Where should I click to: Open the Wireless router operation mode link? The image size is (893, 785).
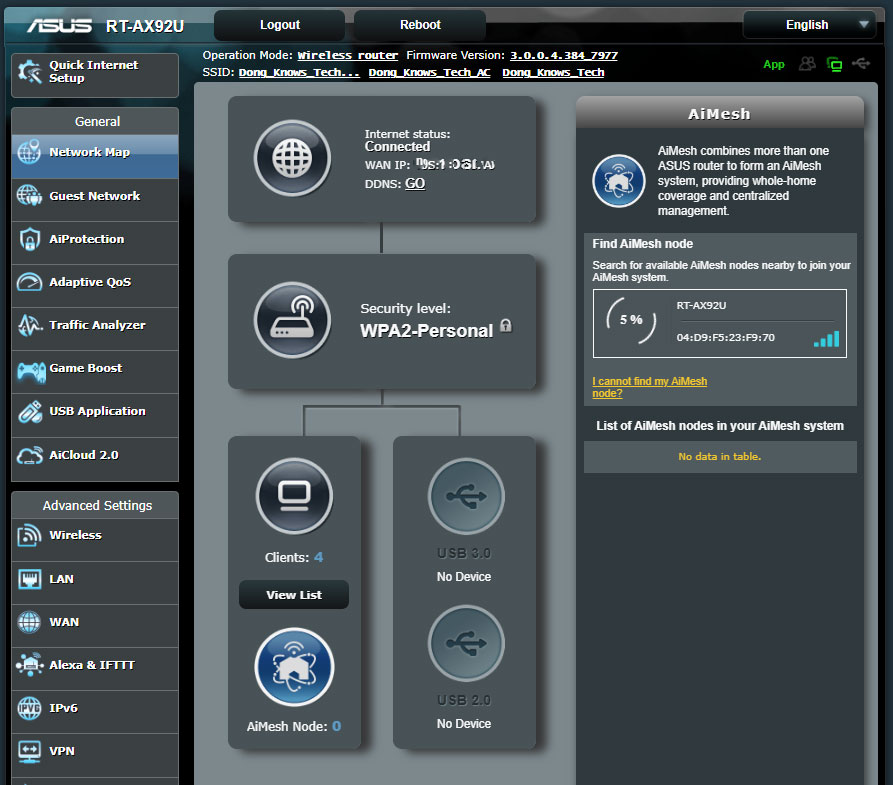tap(347, 55)
